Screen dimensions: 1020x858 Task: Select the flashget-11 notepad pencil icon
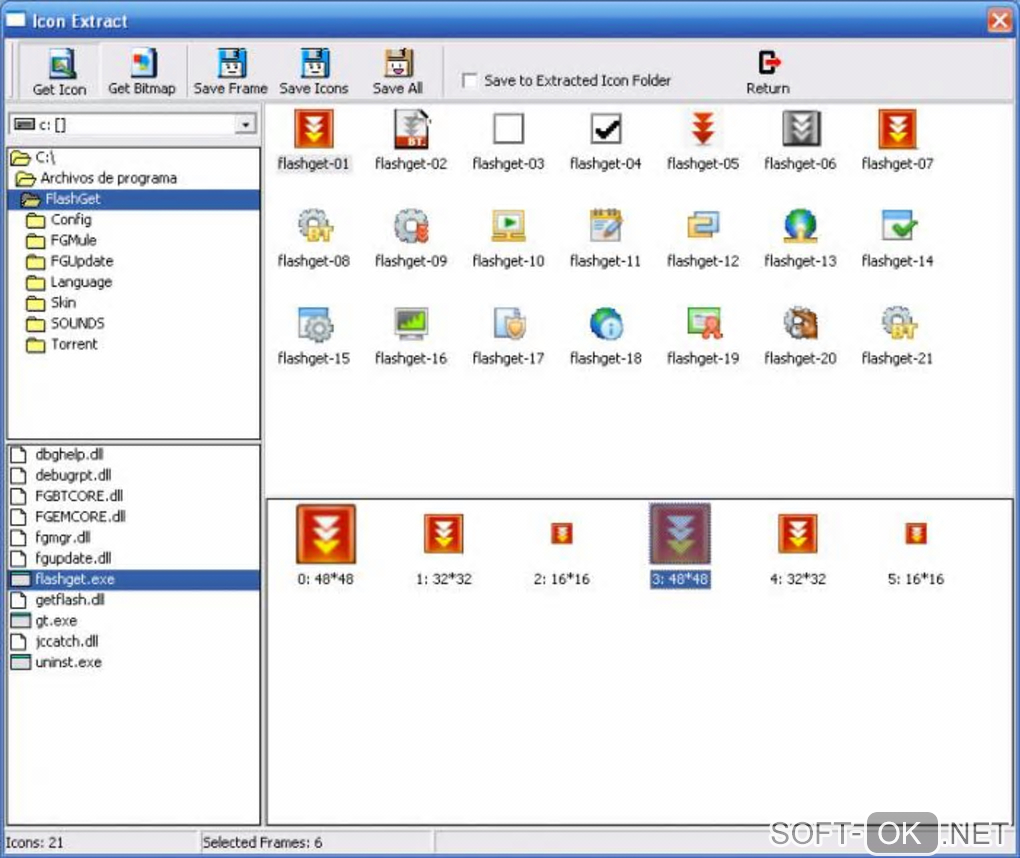[606, 237]
